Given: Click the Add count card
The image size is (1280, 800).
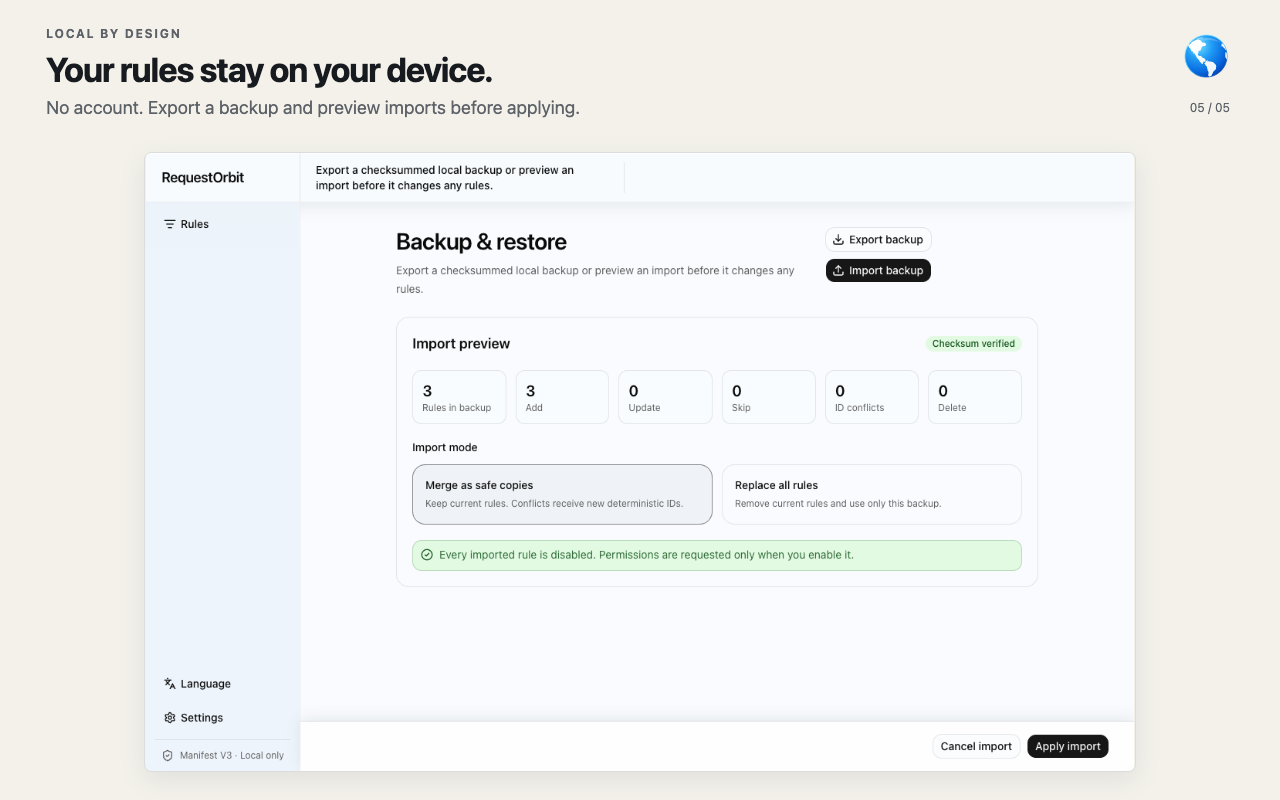Looking at the screenshot, I should [562, 397].
